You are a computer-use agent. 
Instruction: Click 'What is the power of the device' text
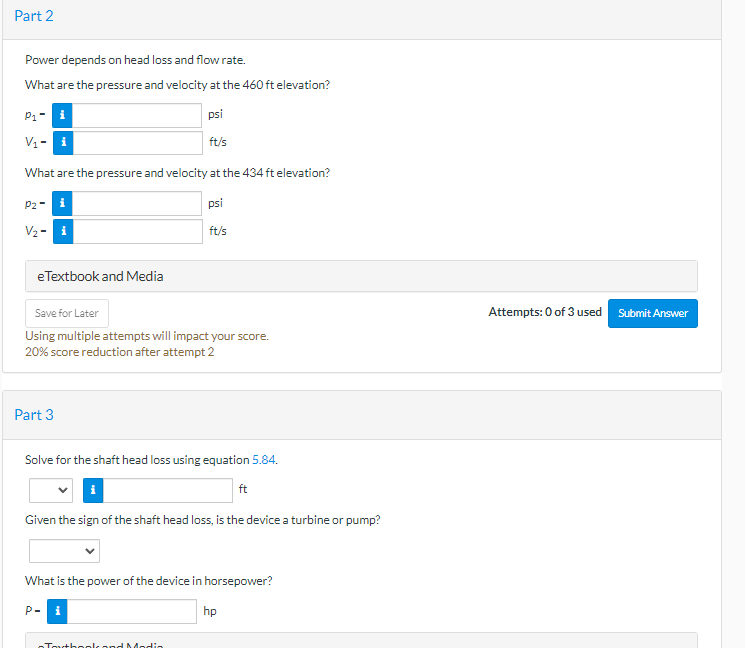click(x=149, y=581)
